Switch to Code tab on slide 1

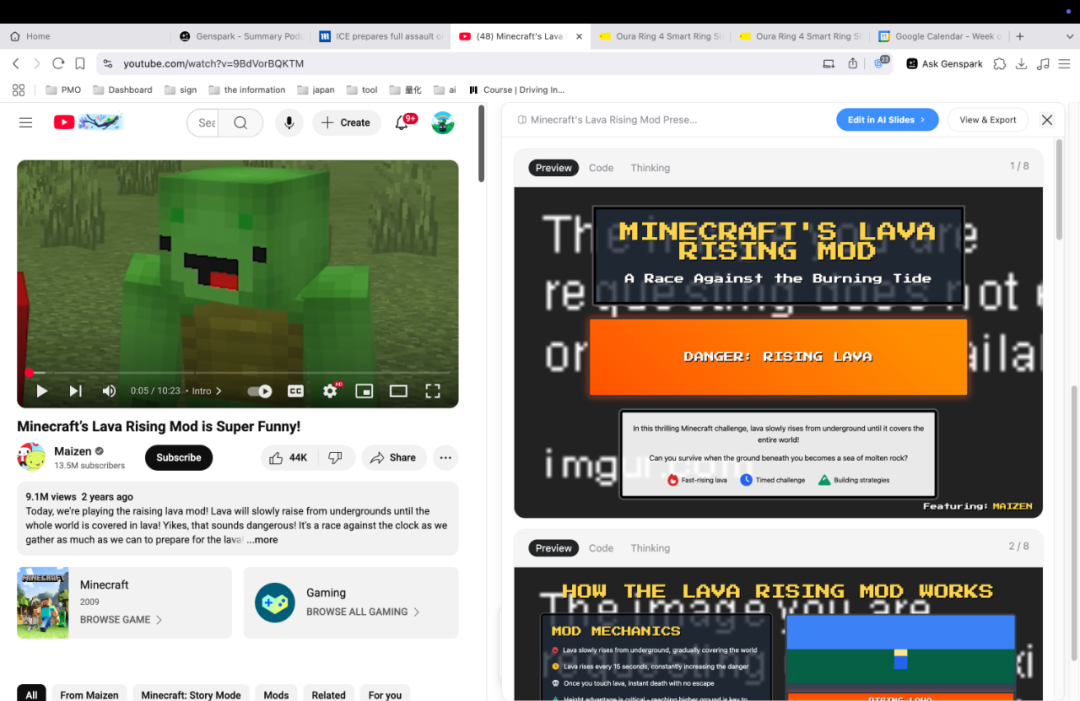click(601, 168)
